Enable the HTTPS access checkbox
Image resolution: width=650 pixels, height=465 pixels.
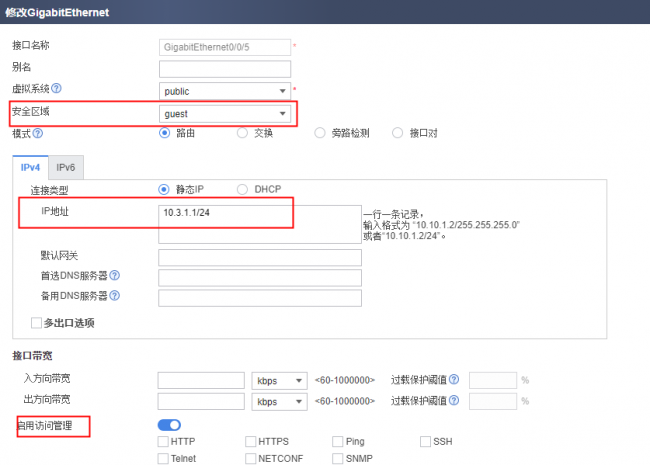(x=250, y=441)
